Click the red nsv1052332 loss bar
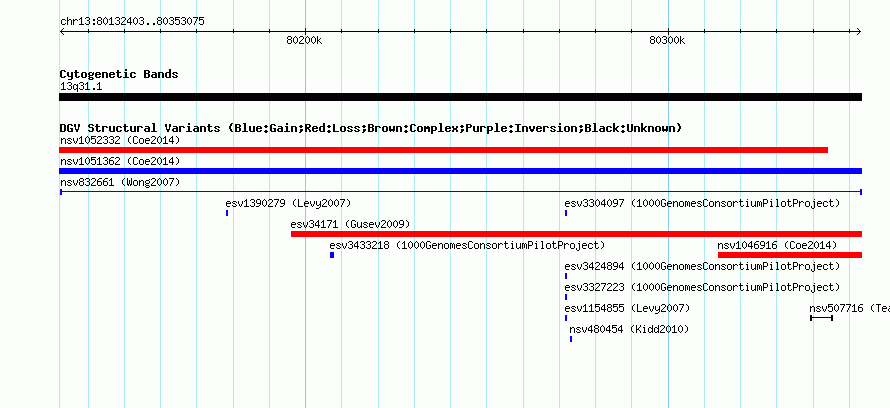Image resolution: width=890 pixels, height=408 pixels. coord(443,150)
